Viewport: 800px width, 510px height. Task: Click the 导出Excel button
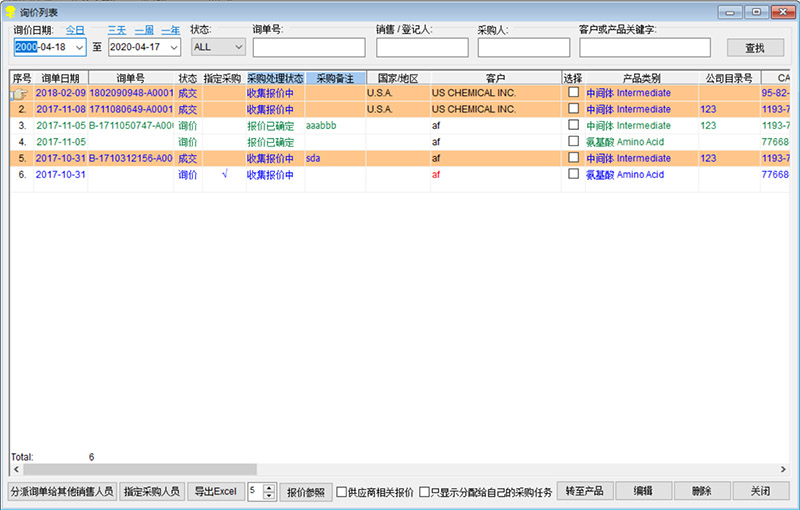click(215, 491)
